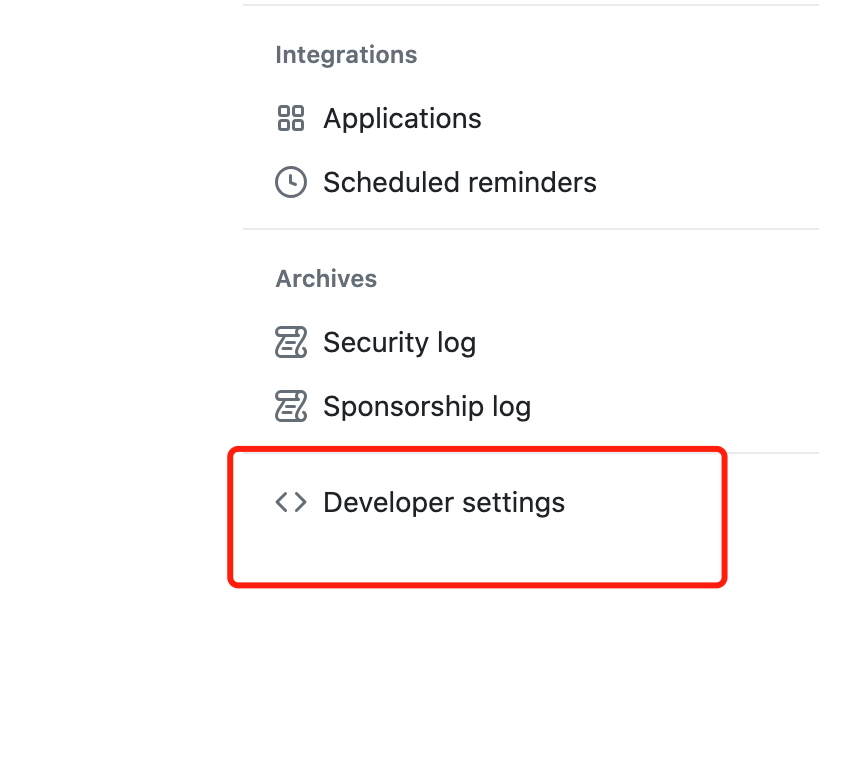Click the Integrations section heading

pos(346,55)
